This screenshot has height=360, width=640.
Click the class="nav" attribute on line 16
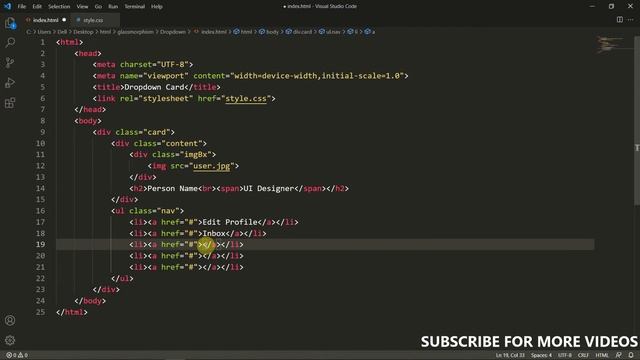tap(154, 211)
